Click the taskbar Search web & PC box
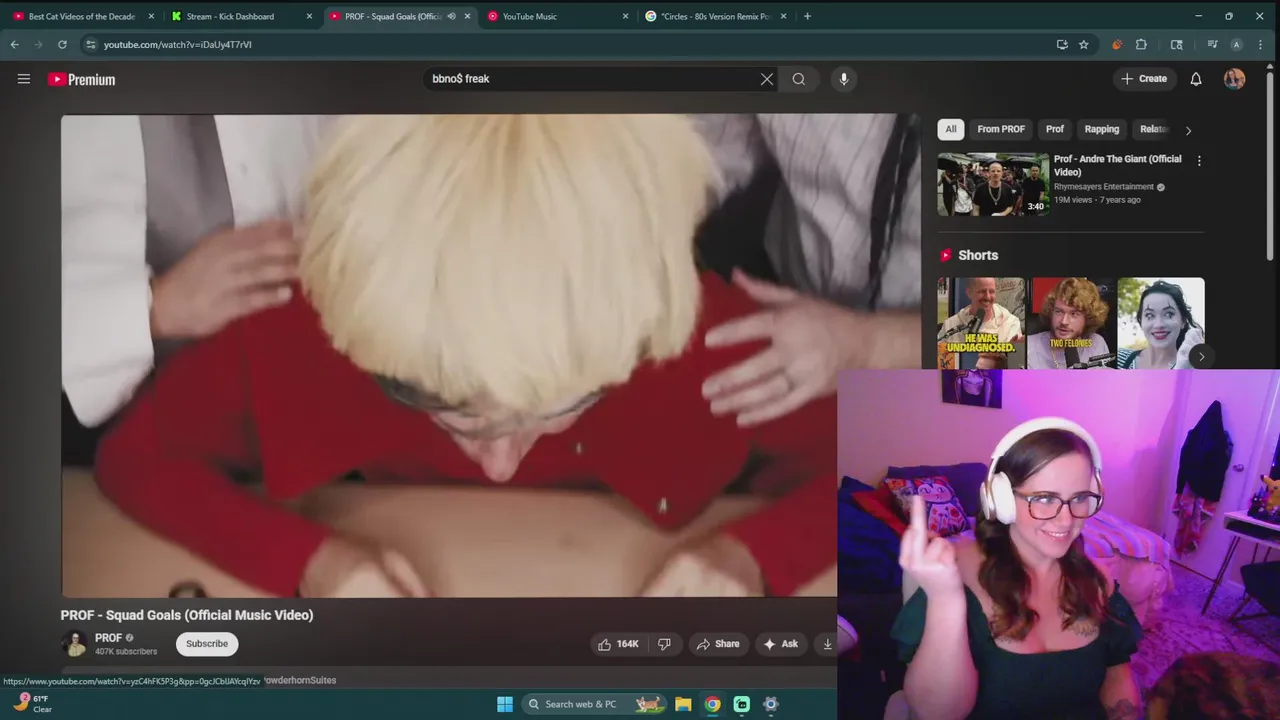 pos(594,704)
